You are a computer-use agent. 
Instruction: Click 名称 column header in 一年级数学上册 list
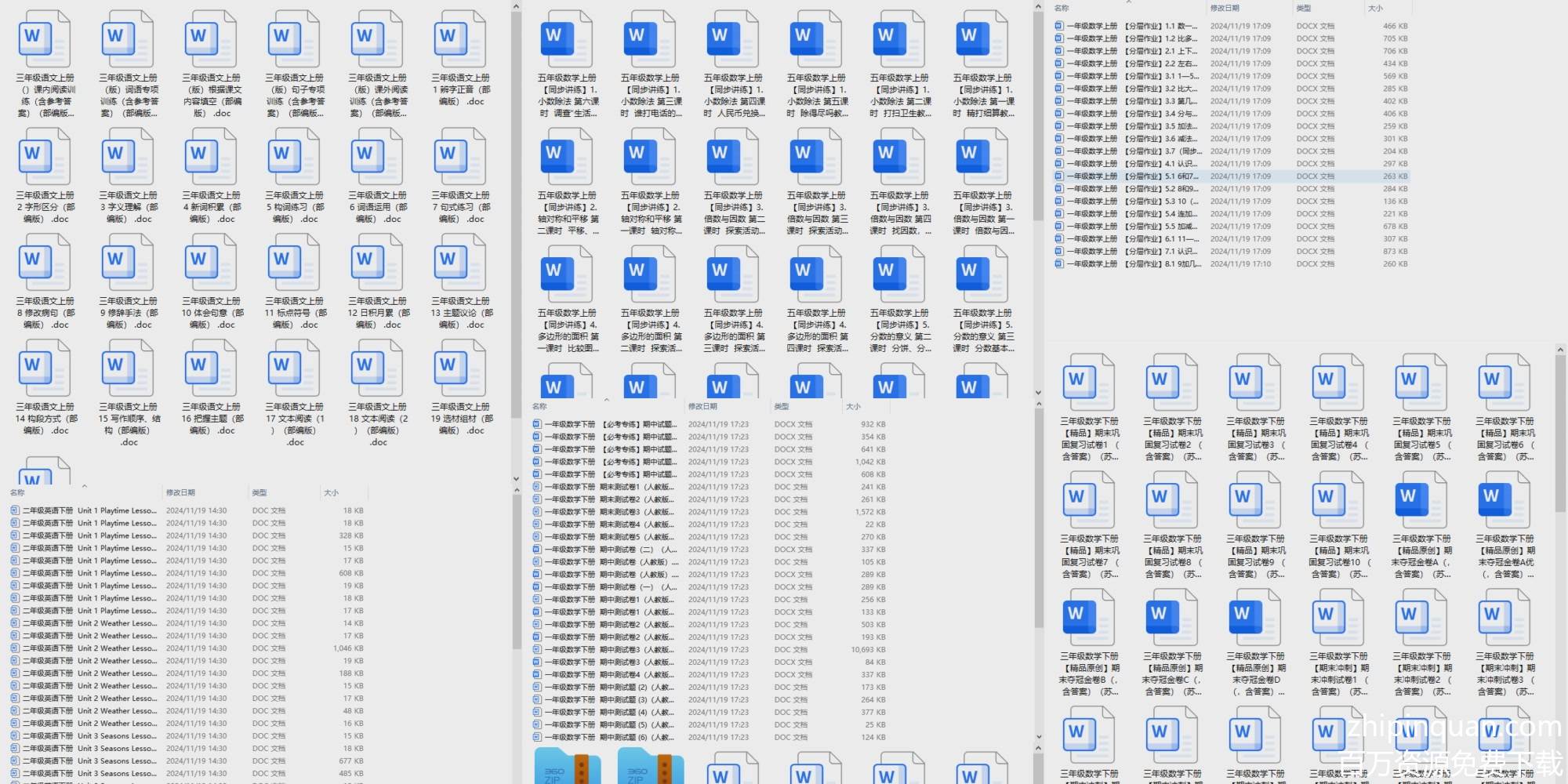pos(1062,9)
